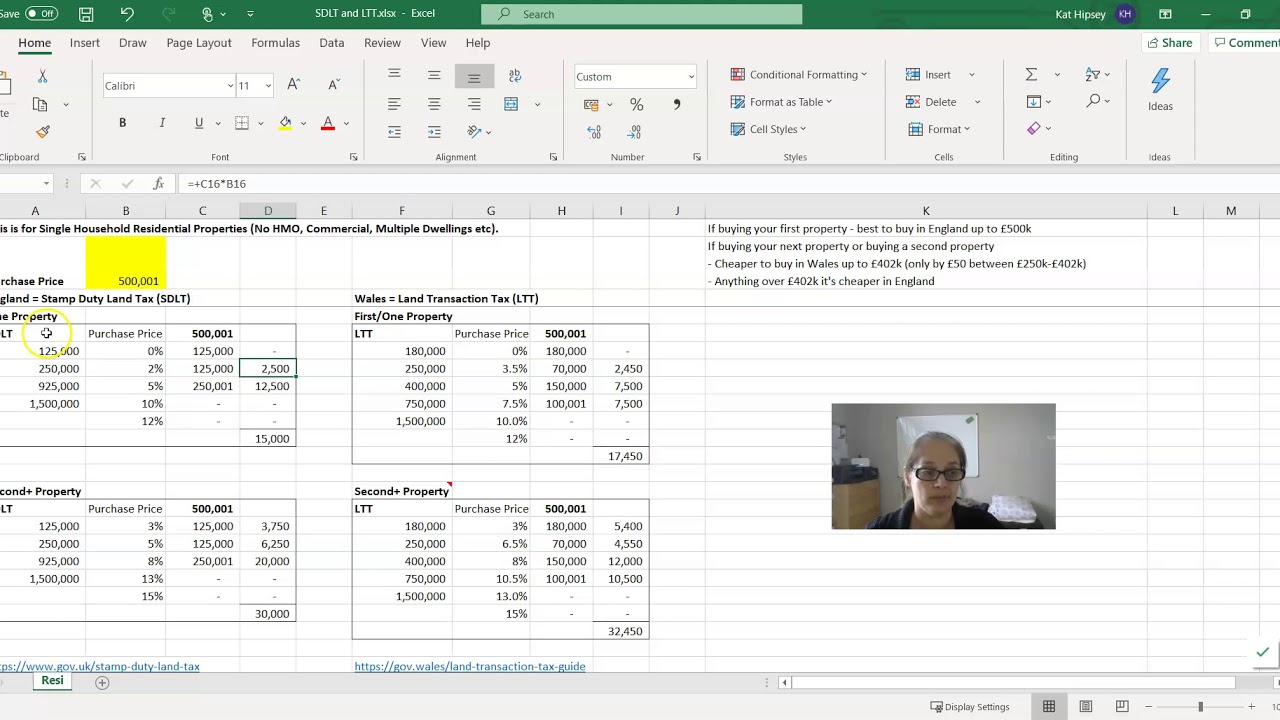The width and height of the screenshot is (1280, 720).
Task: Click the Wrap Text icon
Action: (x=515, y=76)
